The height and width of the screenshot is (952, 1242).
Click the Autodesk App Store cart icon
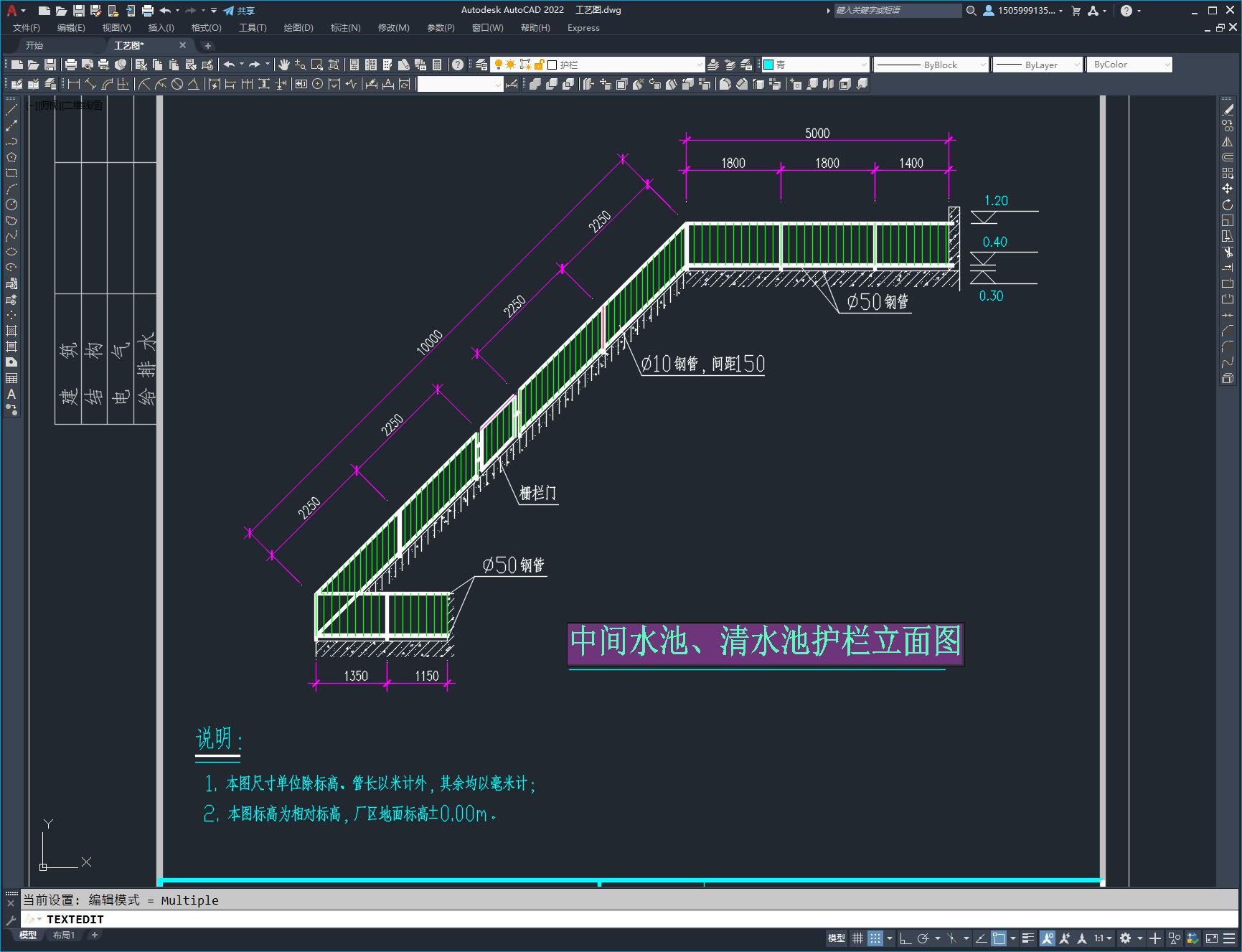click(x=1076, y=11)
